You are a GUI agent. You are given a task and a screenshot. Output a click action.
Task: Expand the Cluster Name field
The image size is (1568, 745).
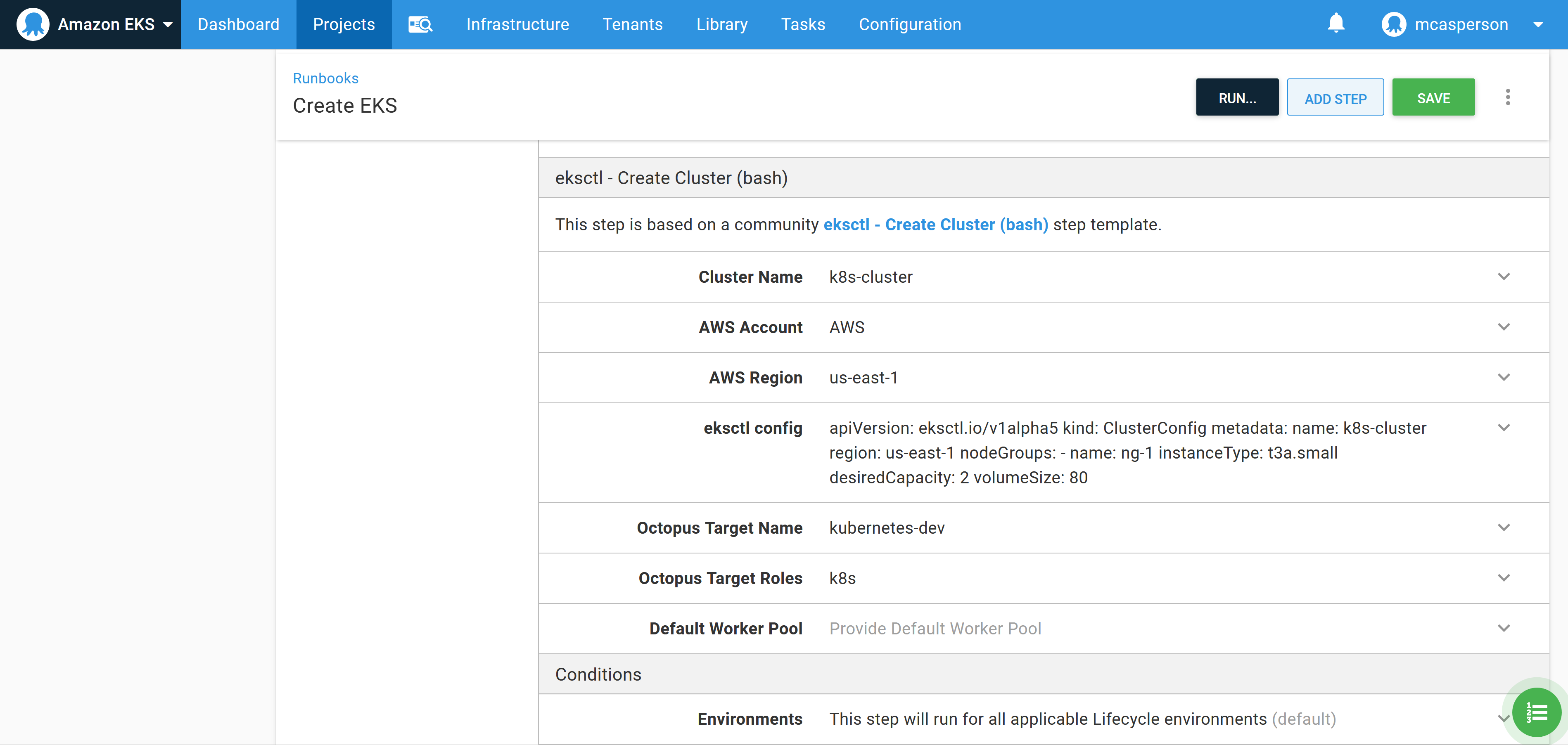(1504, 277)
